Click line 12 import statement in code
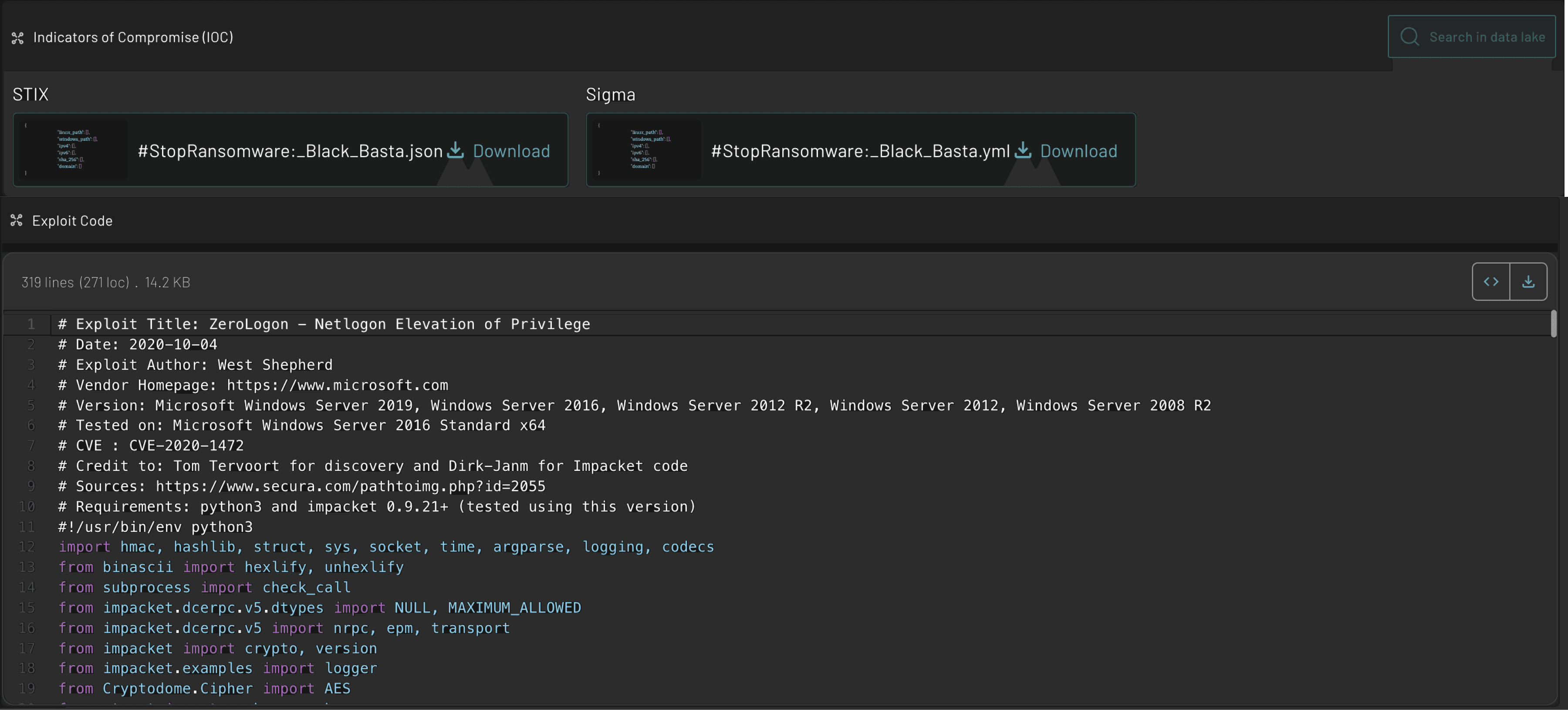 tap(385, 547)
